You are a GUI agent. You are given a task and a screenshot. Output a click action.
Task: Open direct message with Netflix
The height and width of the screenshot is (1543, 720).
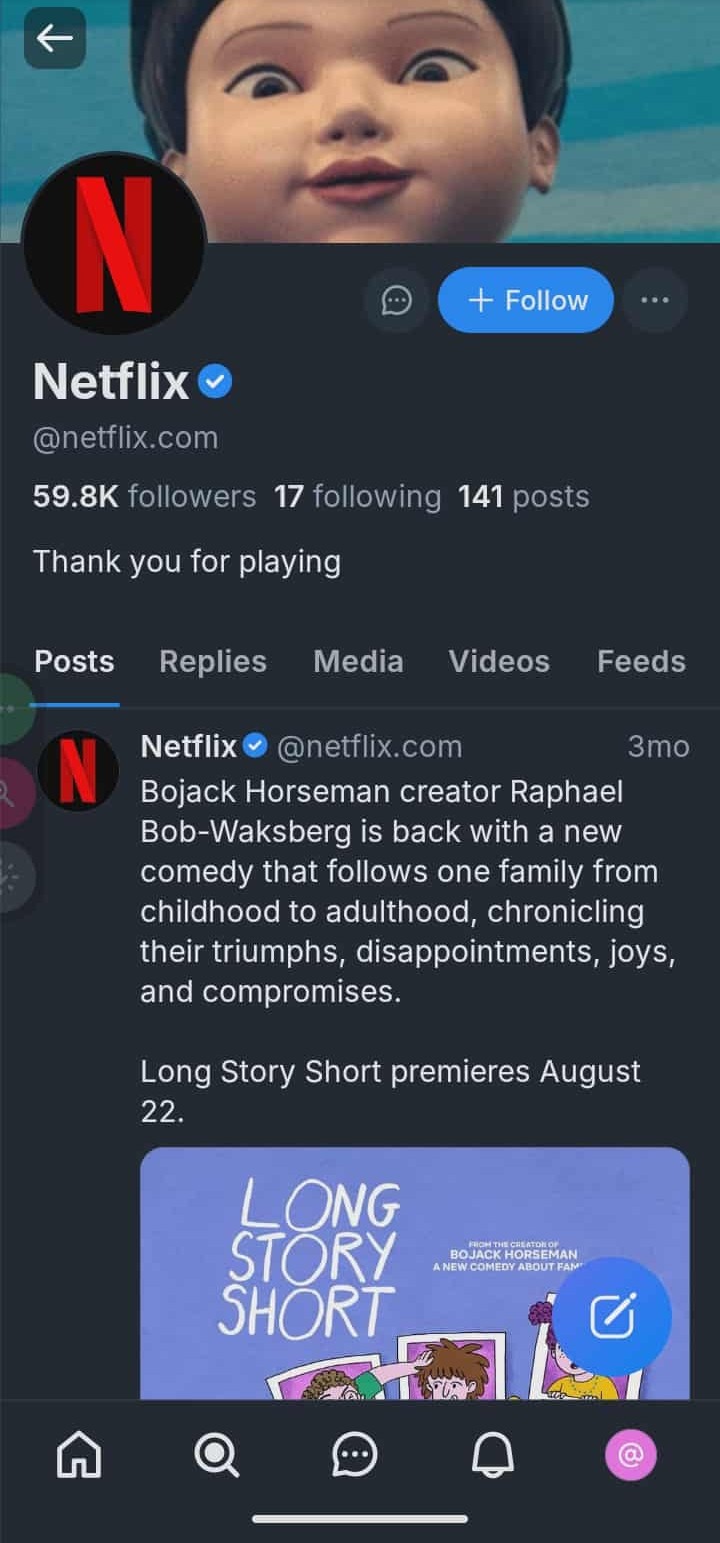coord(397,300)
